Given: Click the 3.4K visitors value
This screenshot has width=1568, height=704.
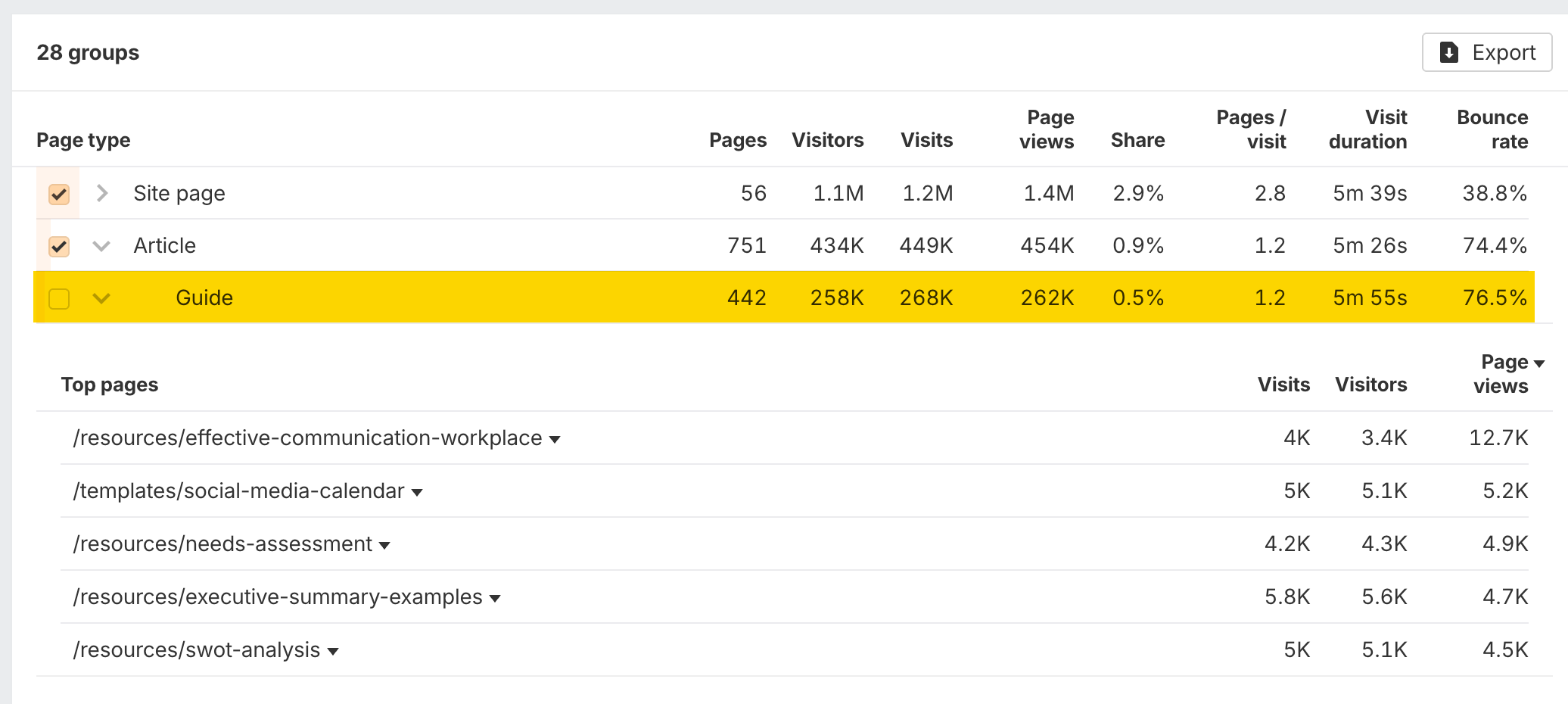Looking at the screenshot, I should point(1384,438).
